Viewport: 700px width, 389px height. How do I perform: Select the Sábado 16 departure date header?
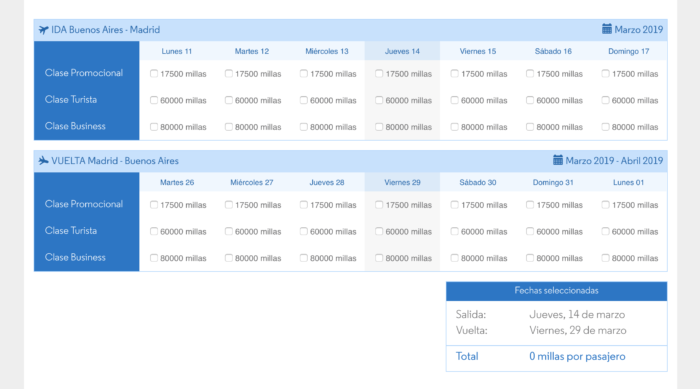coord(553,51)
